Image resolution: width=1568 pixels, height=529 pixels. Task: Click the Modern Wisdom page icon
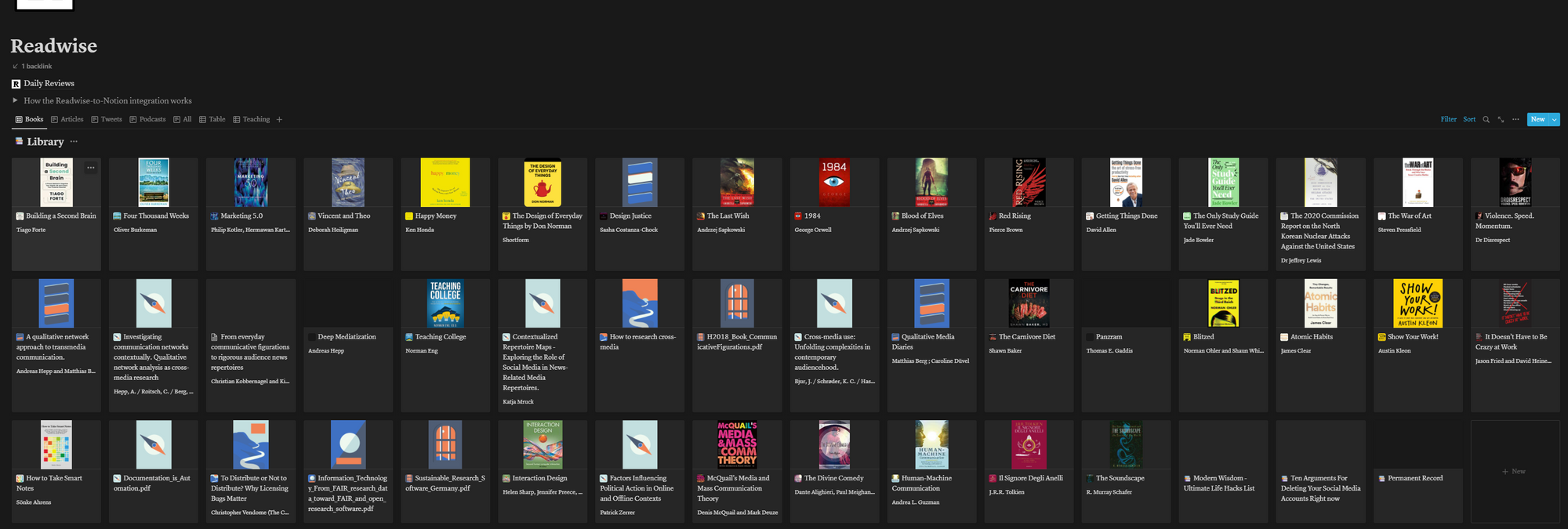tap(1187, 478)
